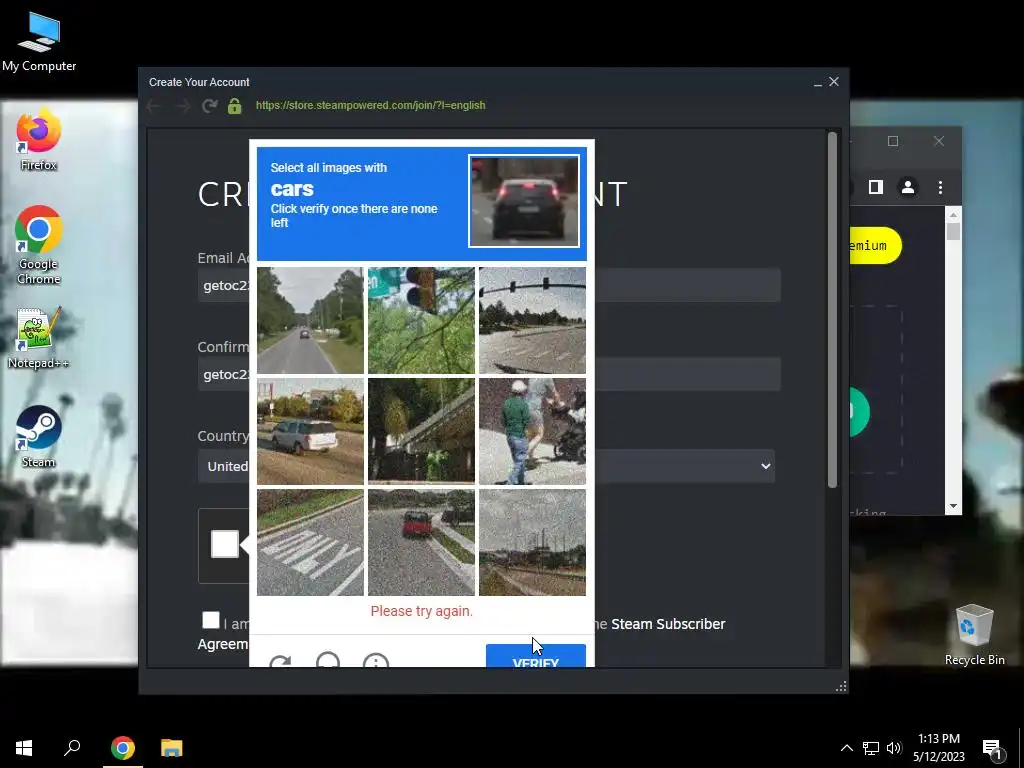
Task: Click the store.steampowered.com URL text
Action: [x=370, y=105]
